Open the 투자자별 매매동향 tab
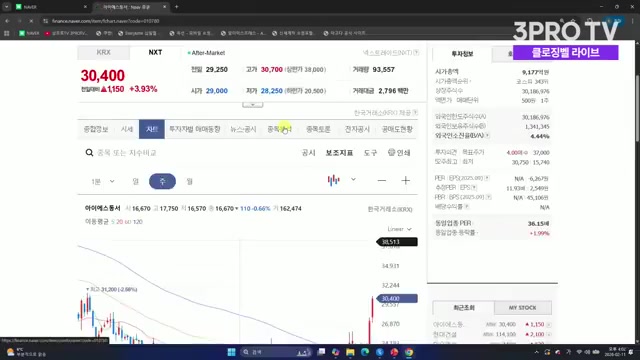The width and height of the screenshot is (640, 360). 195,129
